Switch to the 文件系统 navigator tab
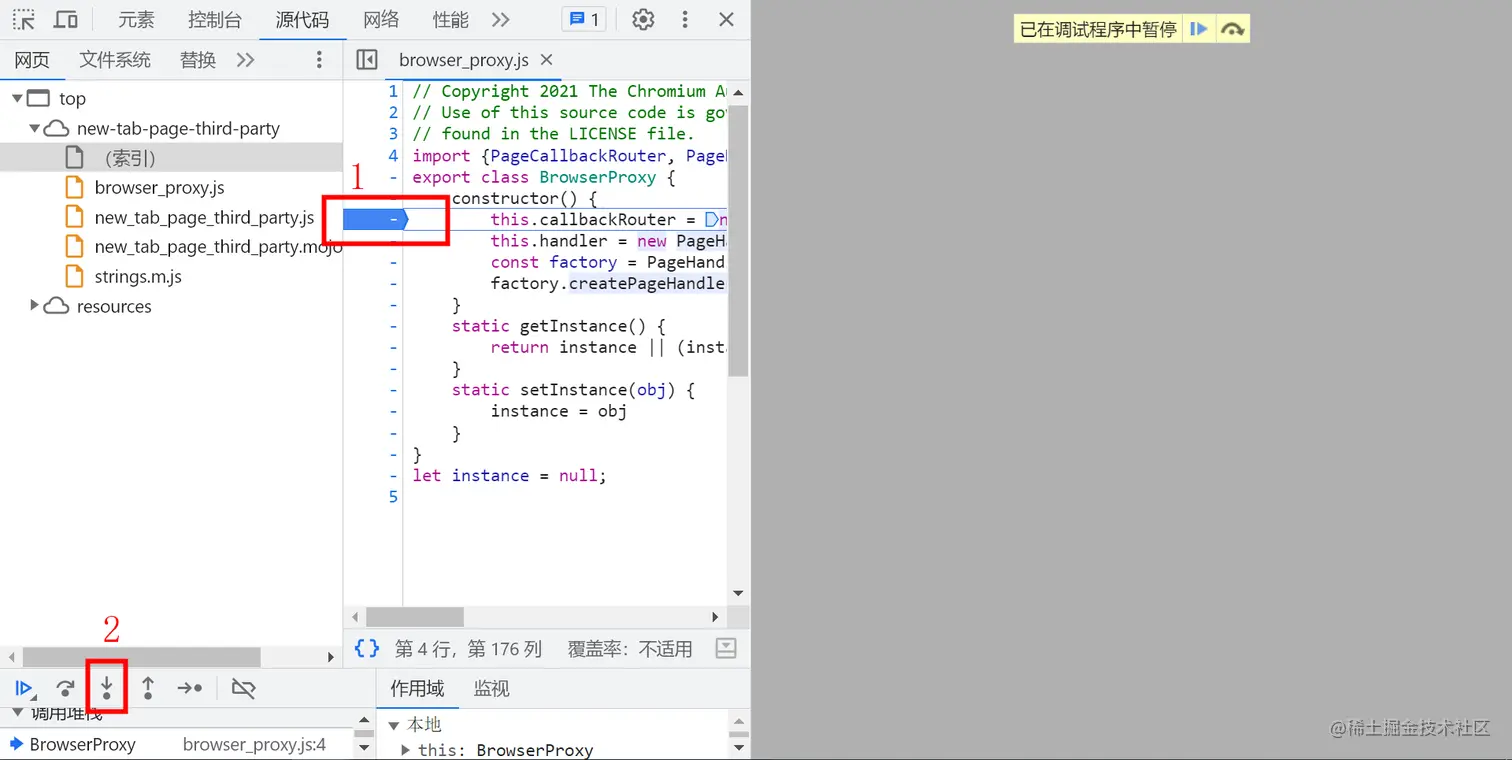 click(115, 60)
